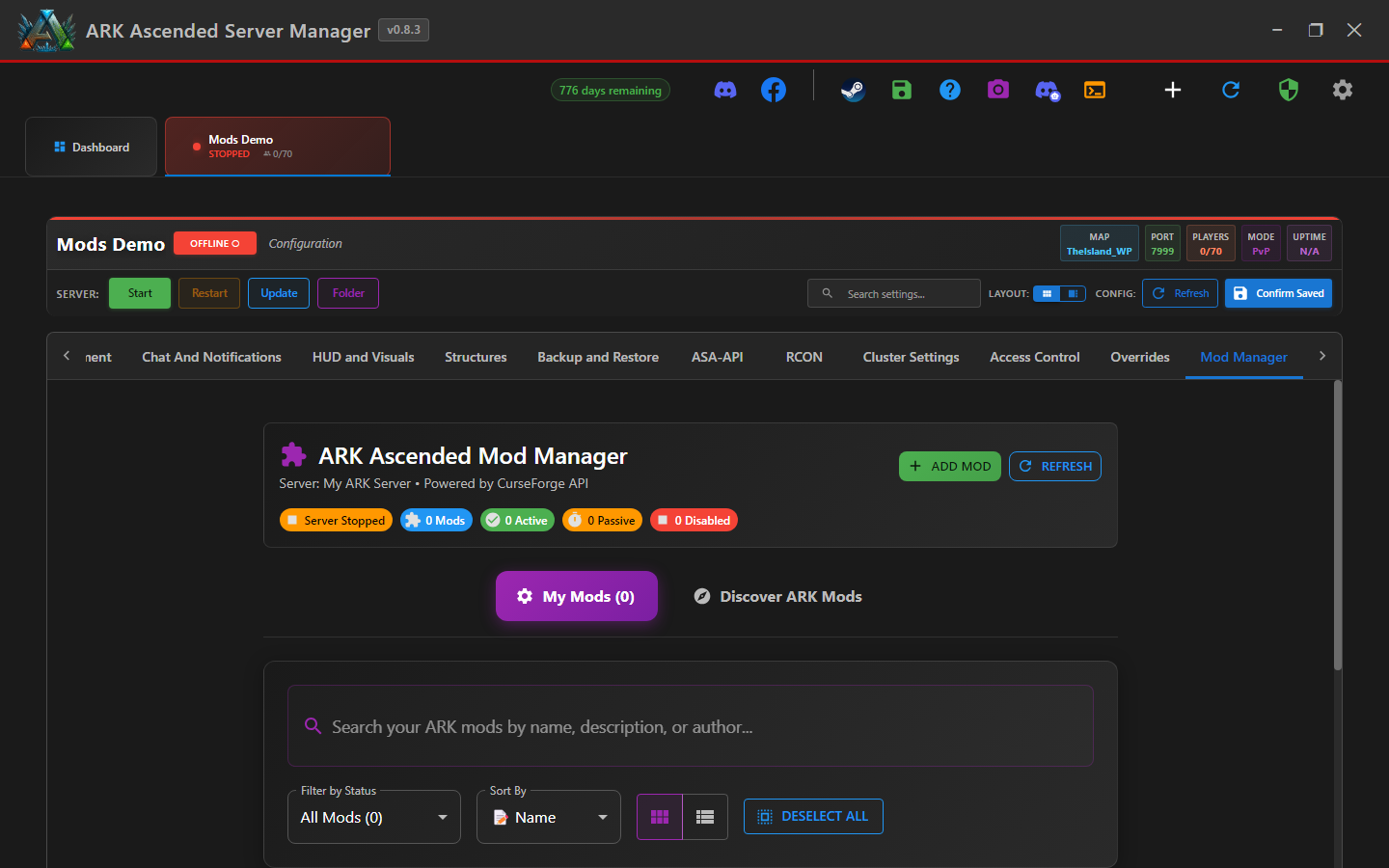Click the vertical scrollbar of settings panel
1389x868 pixels.
(1338, 526)
